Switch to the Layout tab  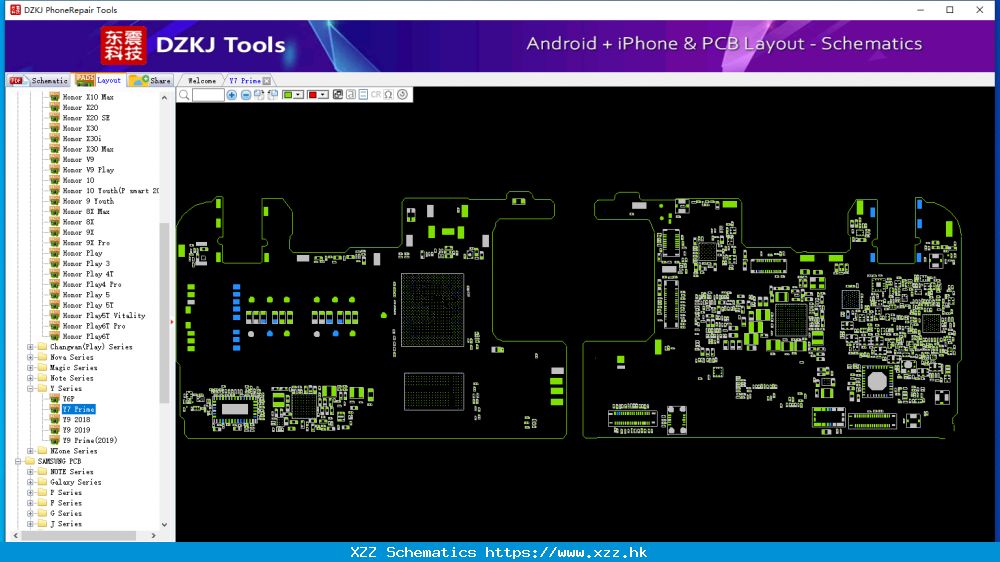(x=99, y=80)
